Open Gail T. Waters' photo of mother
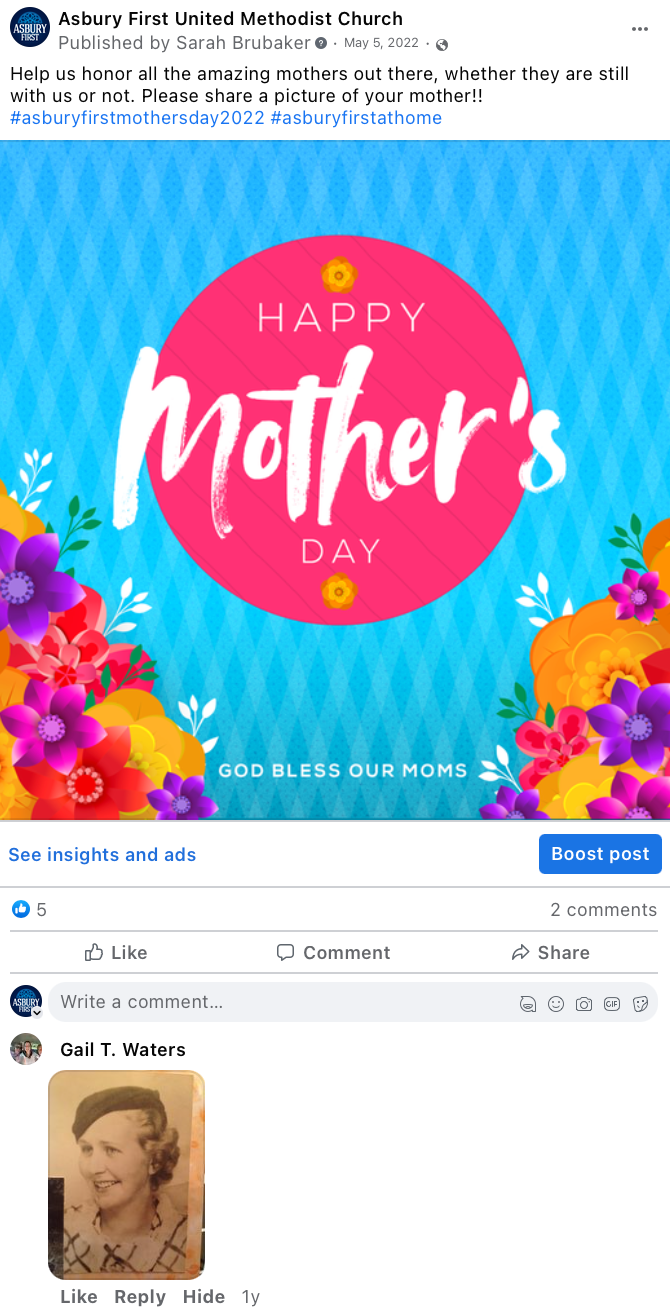Image resolution: width=670 pixels, height=1310 pixels. [126, 1175]
